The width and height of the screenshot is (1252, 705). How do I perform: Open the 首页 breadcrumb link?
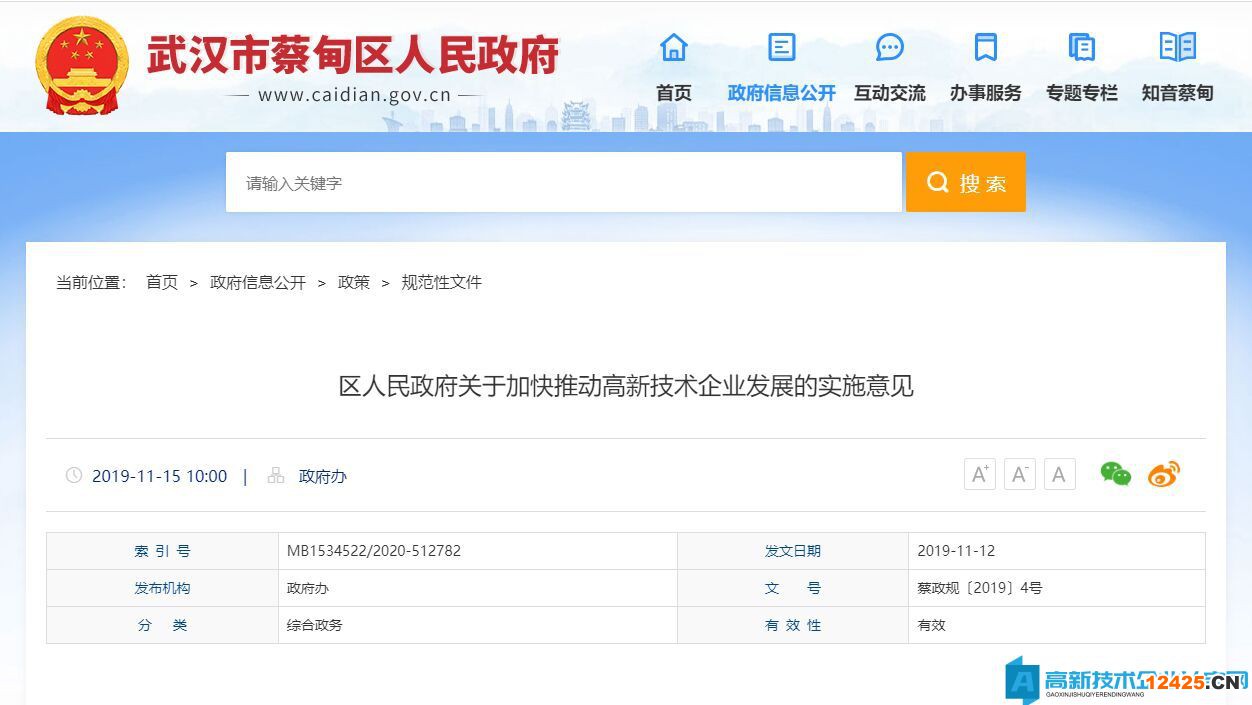point(162,282)
